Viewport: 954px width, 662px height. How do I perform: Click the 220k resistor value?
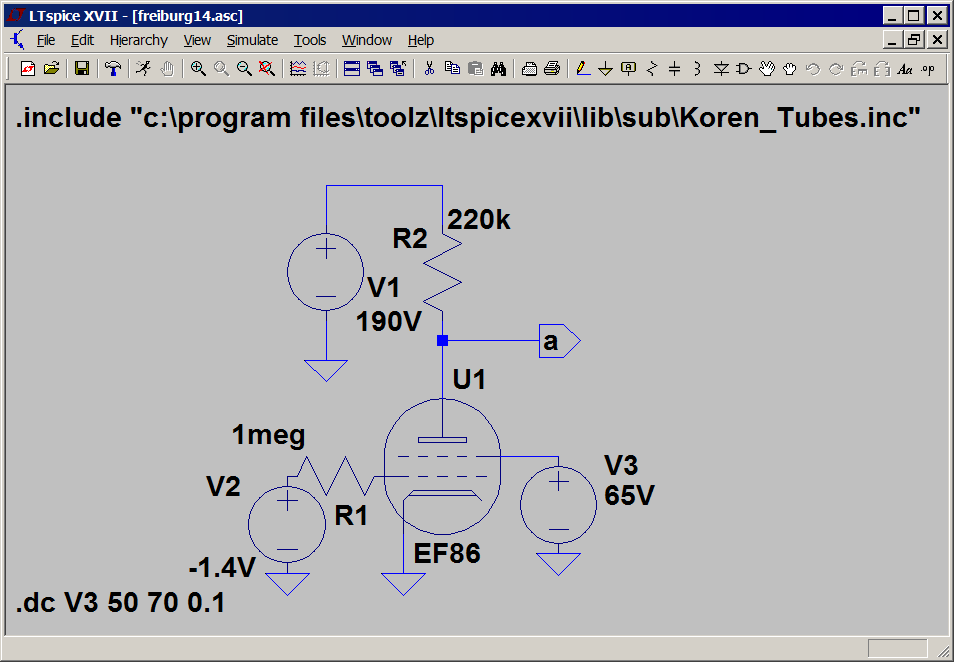[x=479, y=220]
